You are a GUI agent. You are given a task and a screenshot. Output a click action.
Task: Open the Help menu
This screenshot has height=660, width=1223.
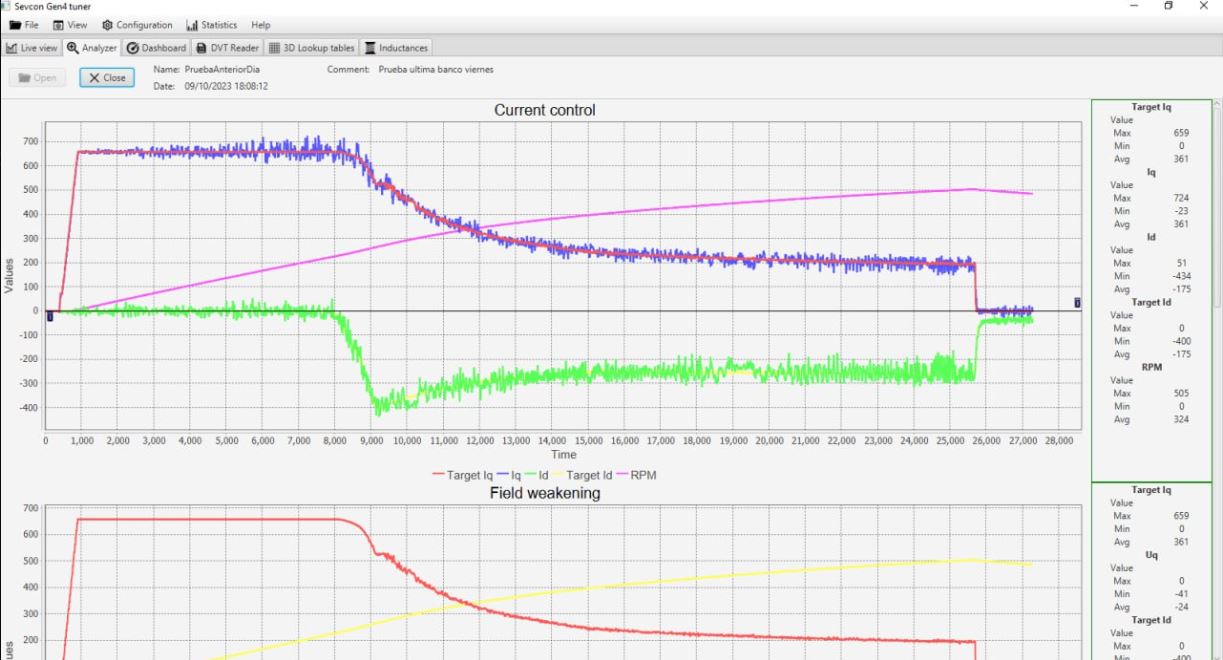click(x=261, y=25)
